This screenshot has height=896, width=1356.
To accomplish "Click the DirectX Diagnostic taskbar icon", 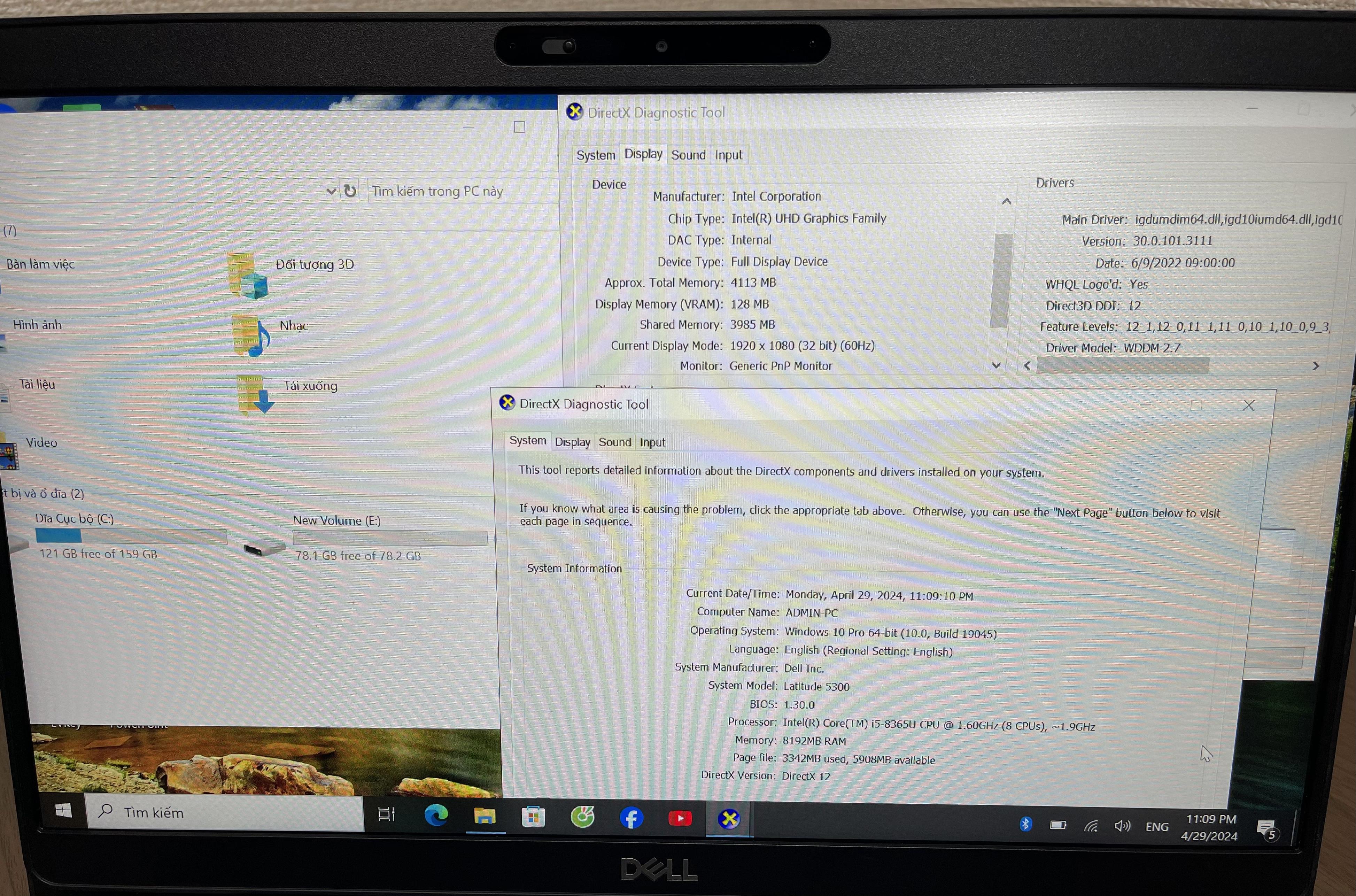I will 729,819.
